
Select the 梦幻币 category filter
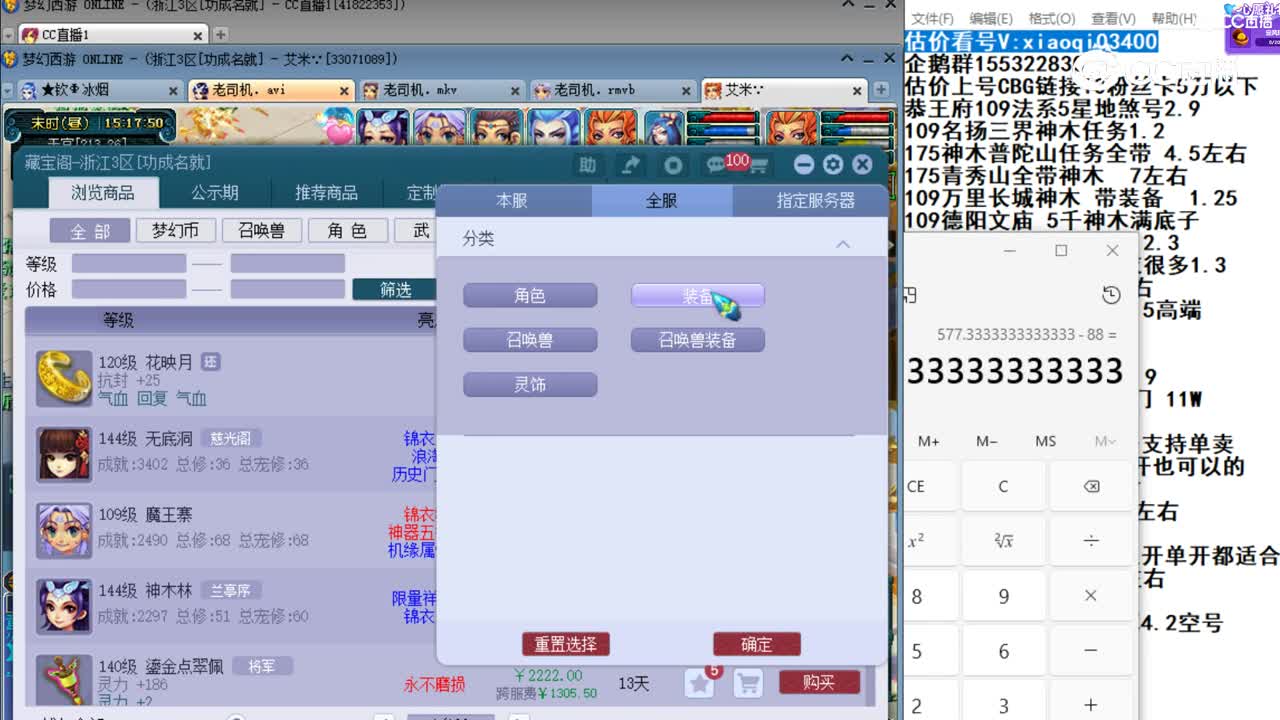(x=176, y=231)
